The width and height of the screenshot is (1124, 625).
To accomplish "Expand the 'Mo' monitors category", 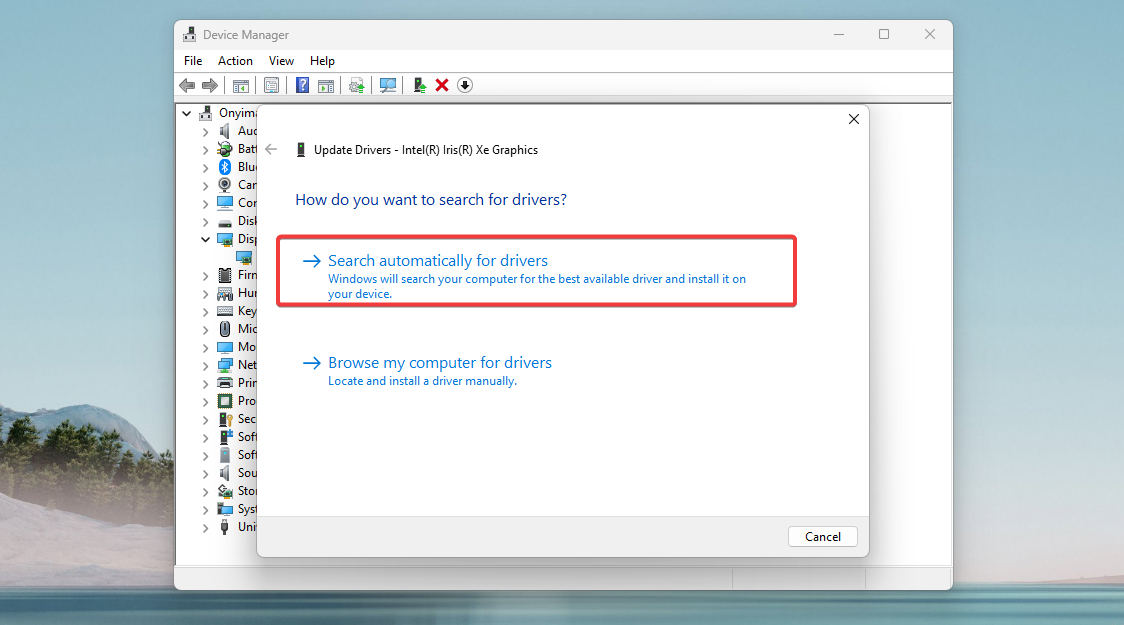I will (x=205, y=348).
